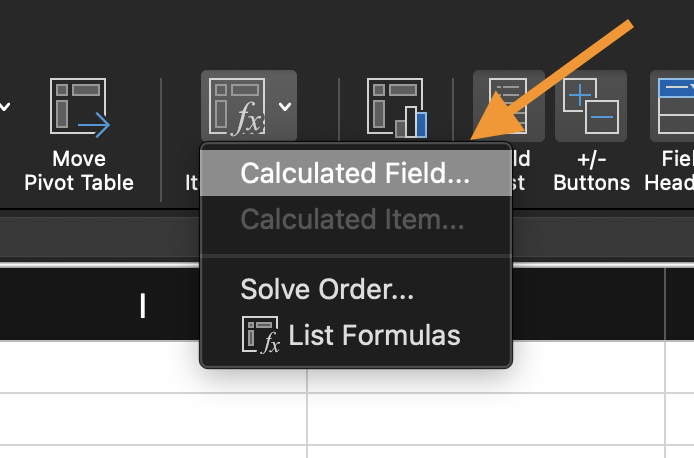Click the List Formulas fx icon in menu
694x458 pixels.
pyautogui.click(x=260, y=336)
